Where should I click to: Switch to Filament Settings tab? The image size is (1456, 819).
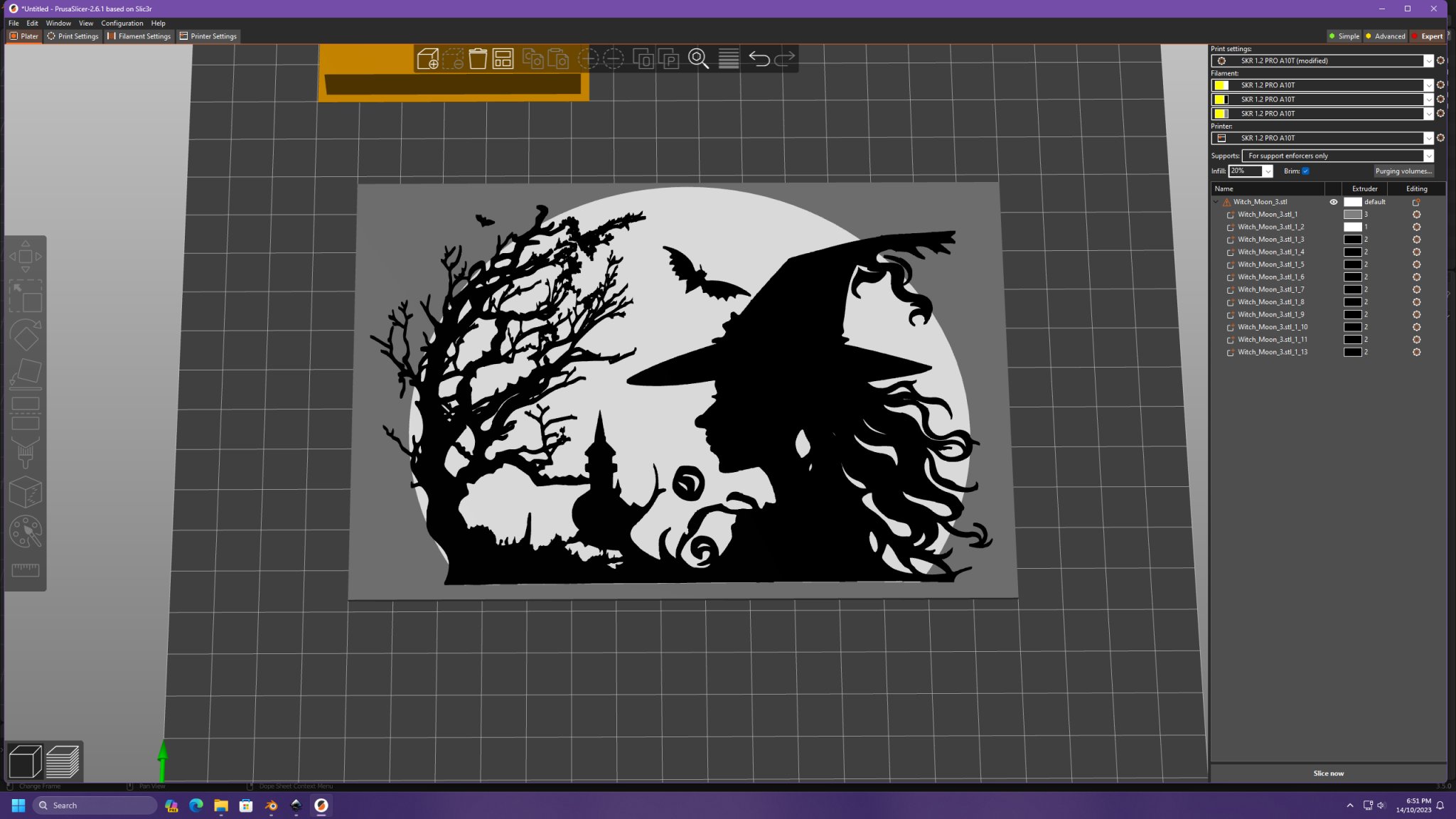(x=139, y=36)
